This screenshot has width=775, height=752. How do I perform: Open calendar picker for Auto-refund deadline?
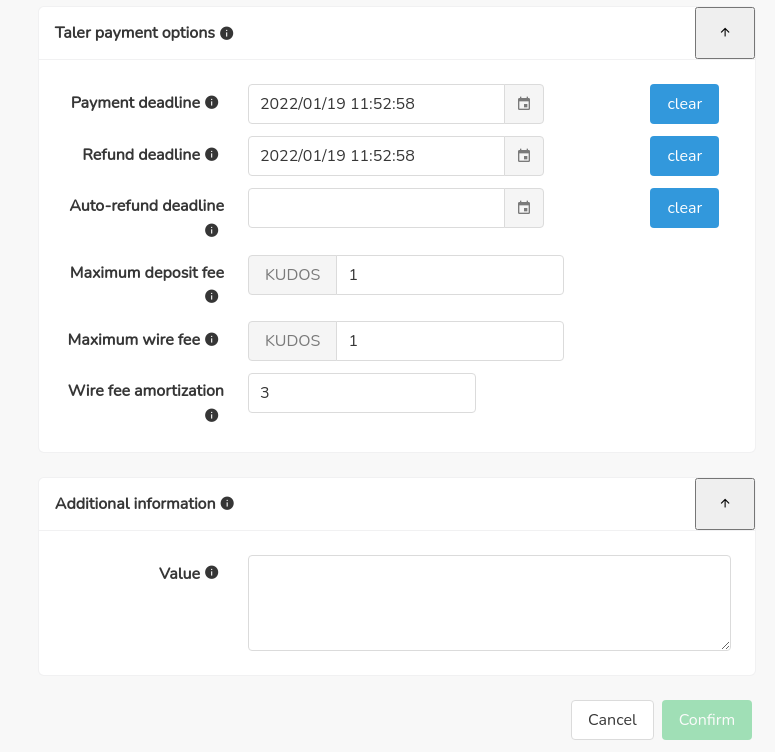524,208
